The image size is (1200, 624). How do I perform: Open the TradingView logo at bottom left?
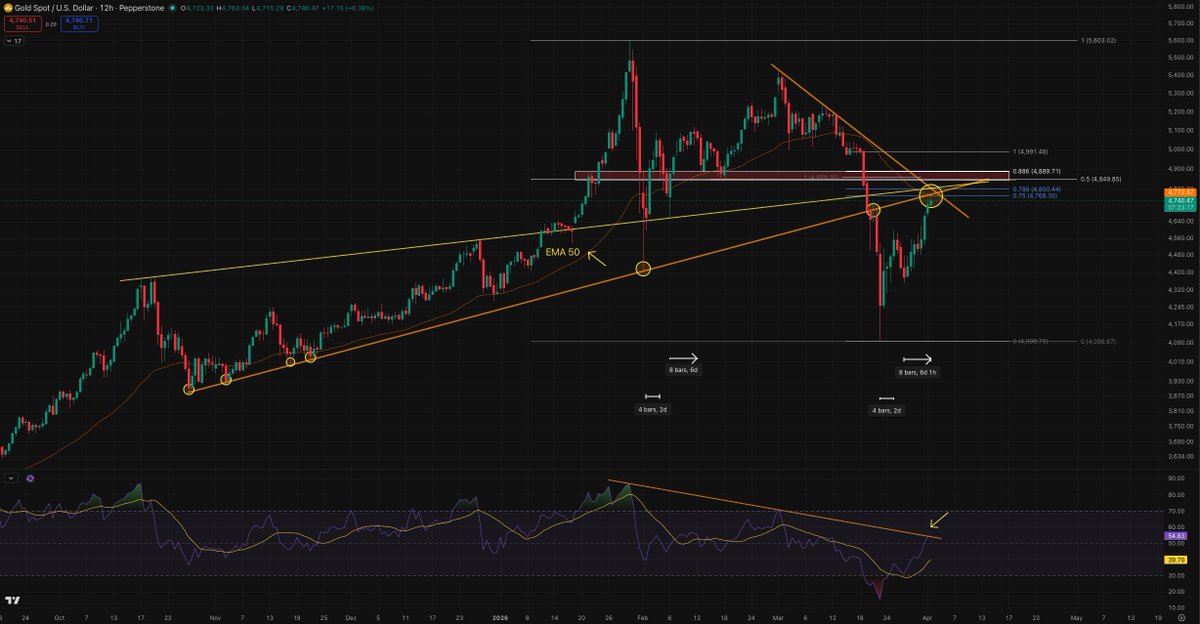[x=13, y=600]
